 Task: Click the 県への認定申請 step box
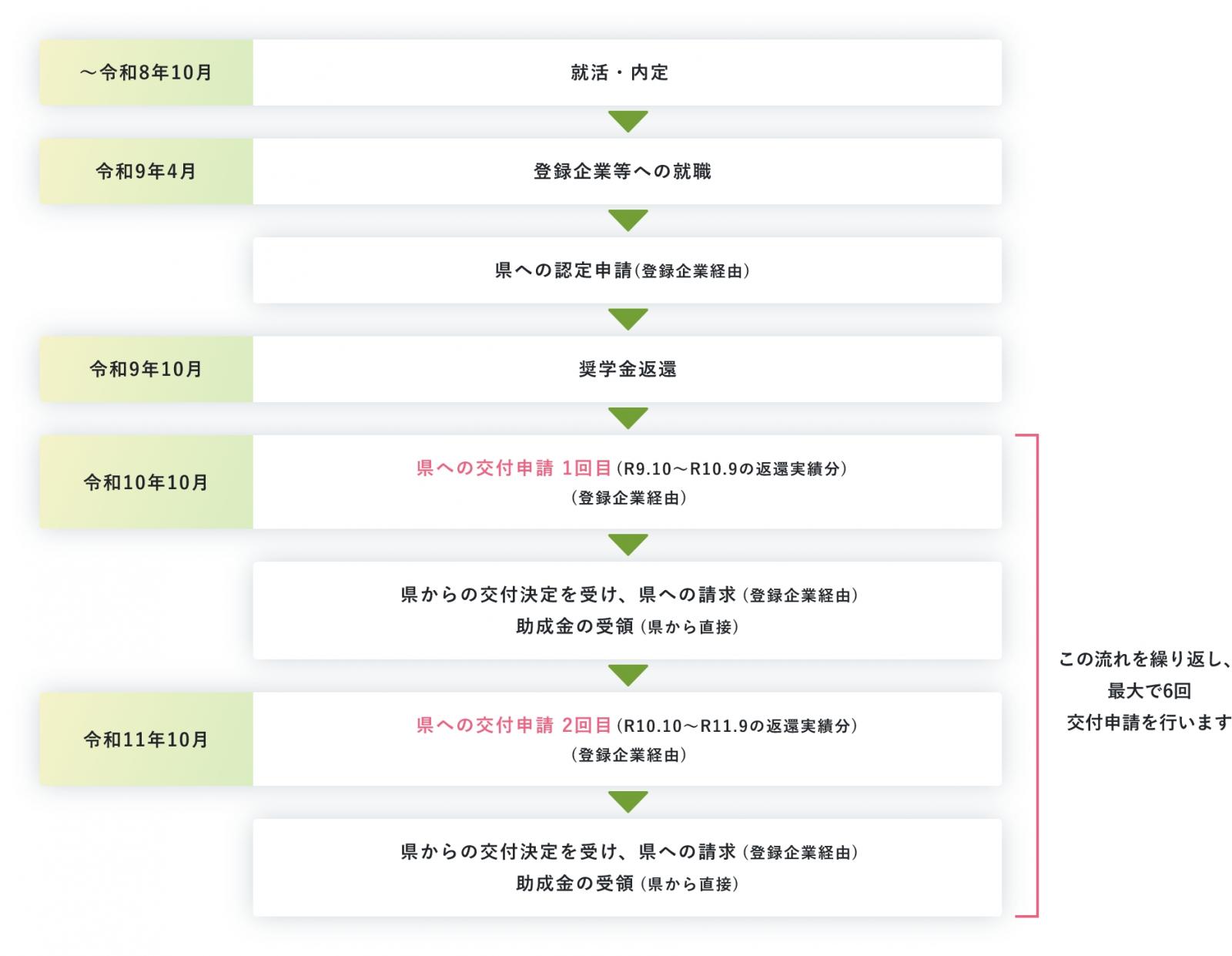click(627, 270)
